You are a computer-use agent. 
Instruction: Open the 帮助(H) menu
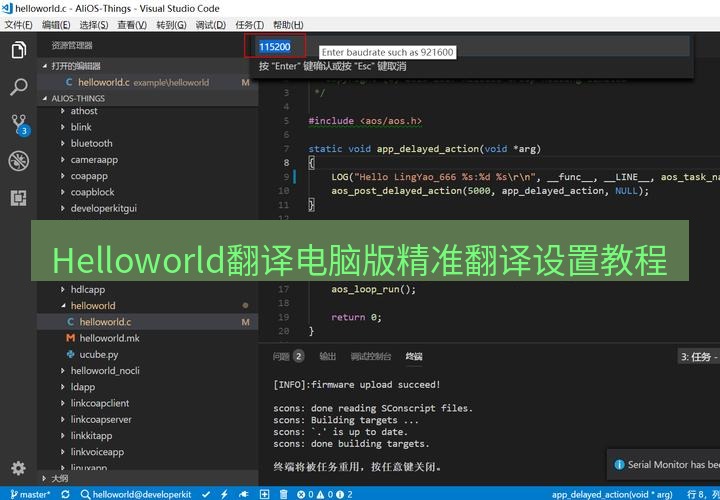coord(288,25)
